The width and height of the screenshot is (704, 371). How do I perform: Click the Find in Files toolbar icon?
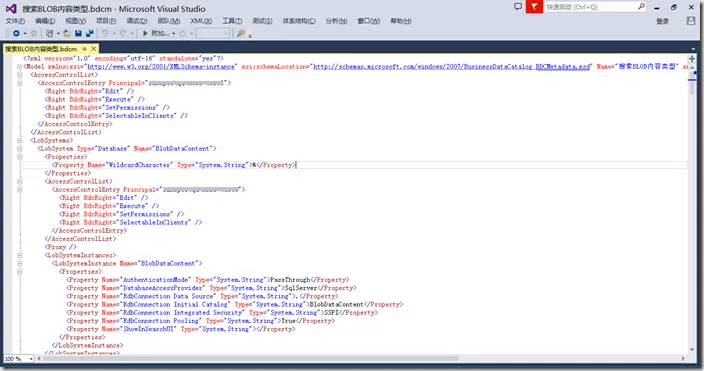241,33
